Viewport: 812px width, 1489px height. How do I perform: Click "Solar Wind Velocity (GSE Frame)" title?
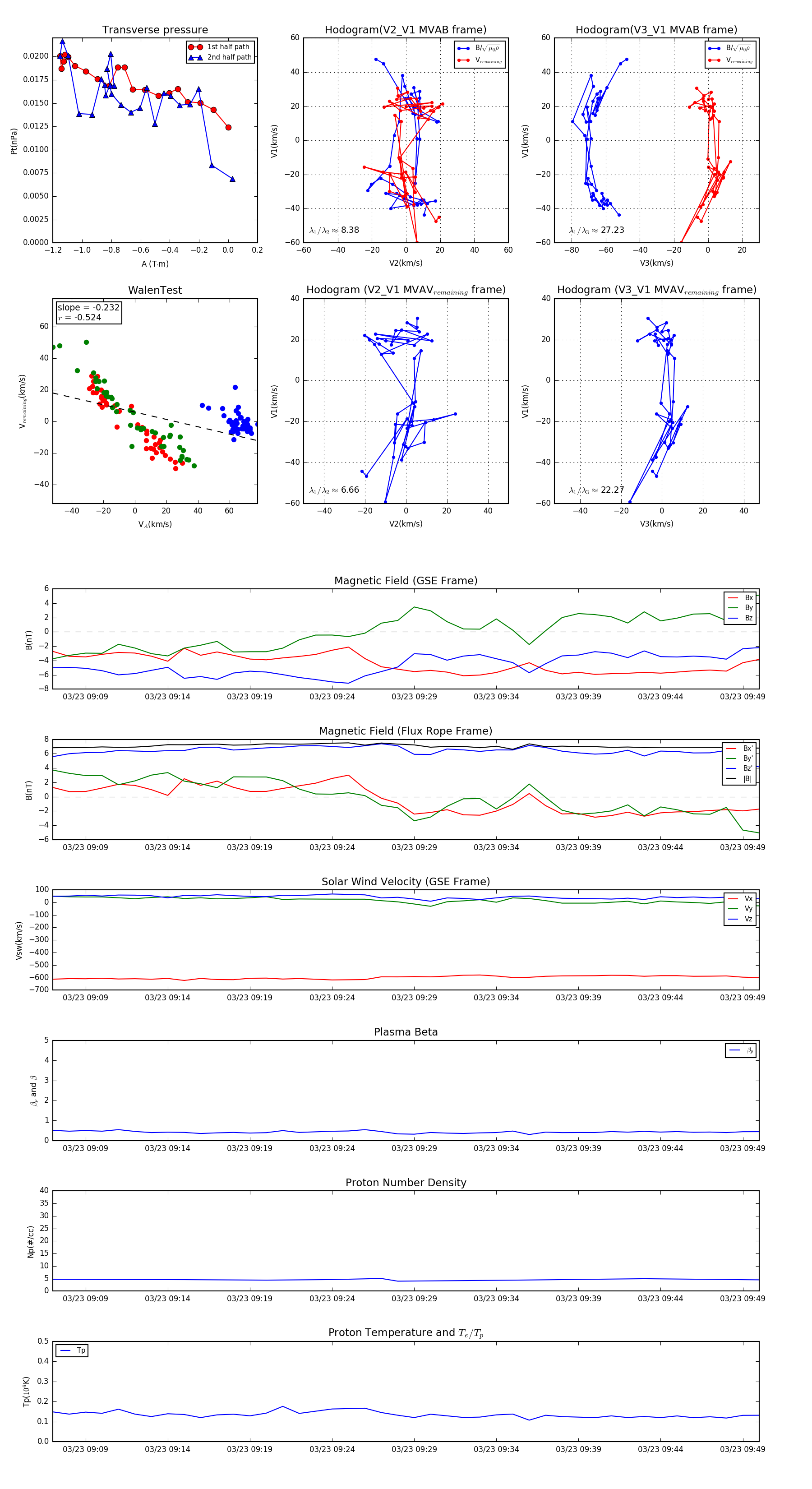[406, 882]
